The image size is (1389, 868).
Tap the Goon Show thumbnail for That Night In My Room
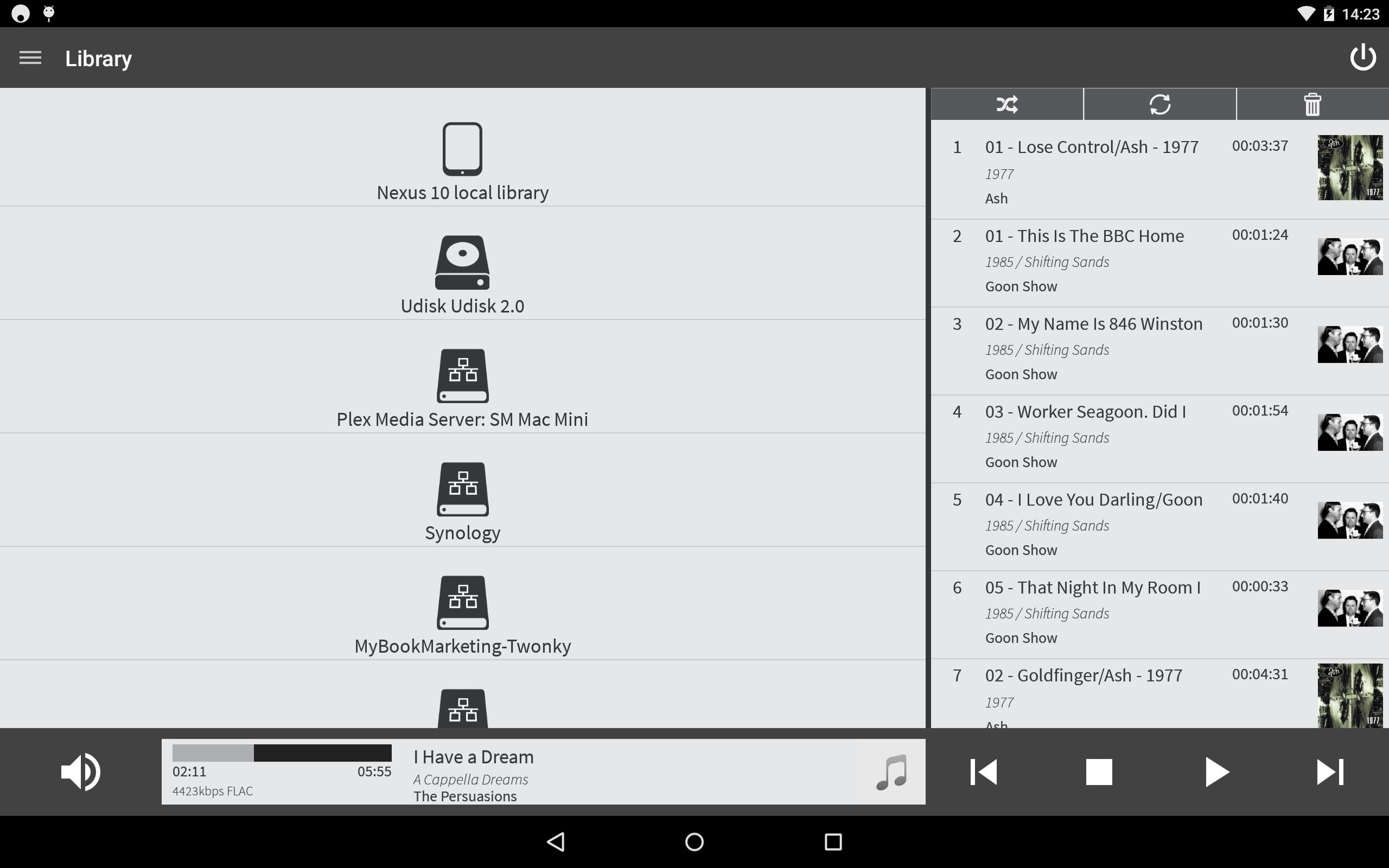pos(1350,608)
